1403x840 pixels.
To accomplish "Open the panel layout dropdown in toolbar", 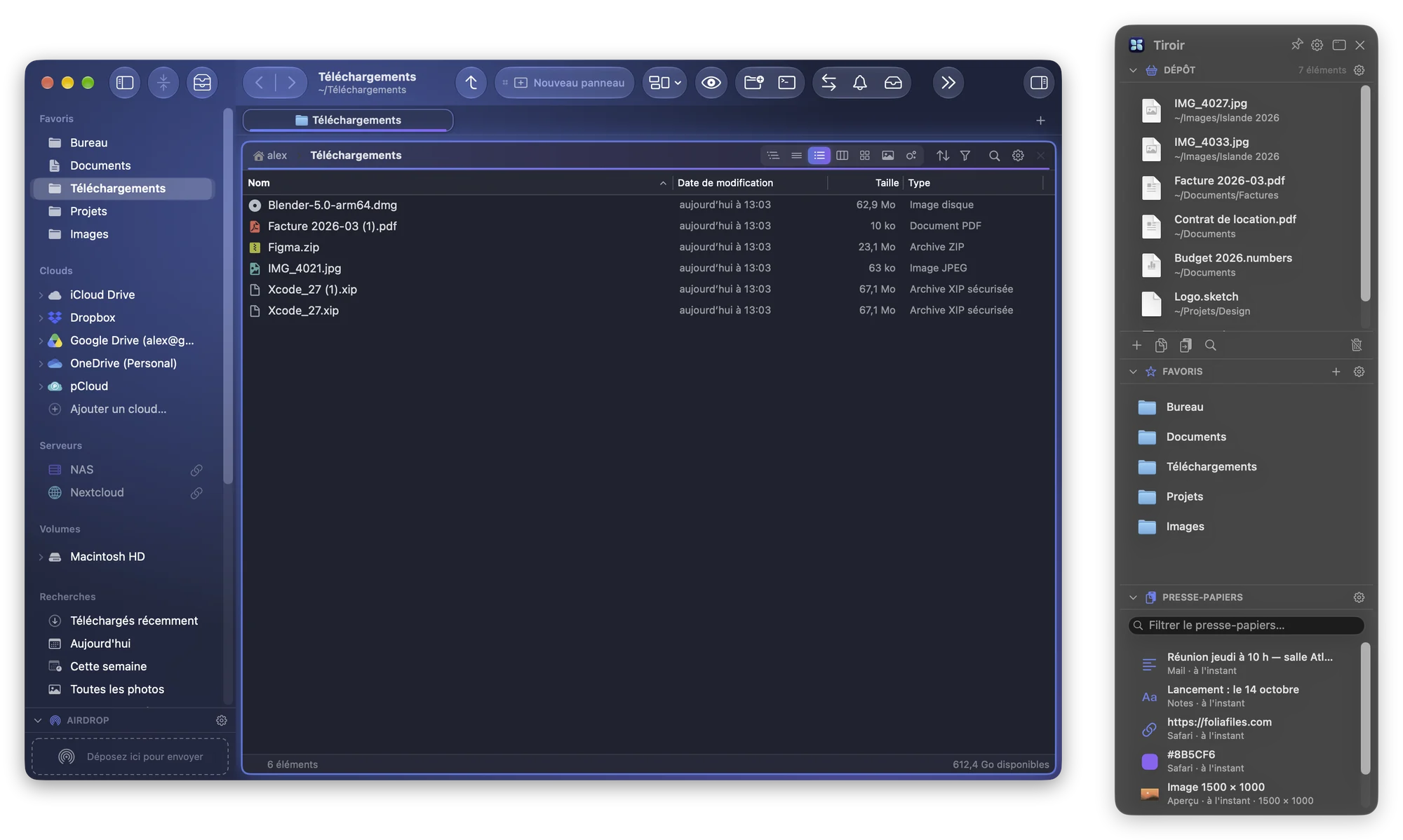I will [x=664, y=83].
